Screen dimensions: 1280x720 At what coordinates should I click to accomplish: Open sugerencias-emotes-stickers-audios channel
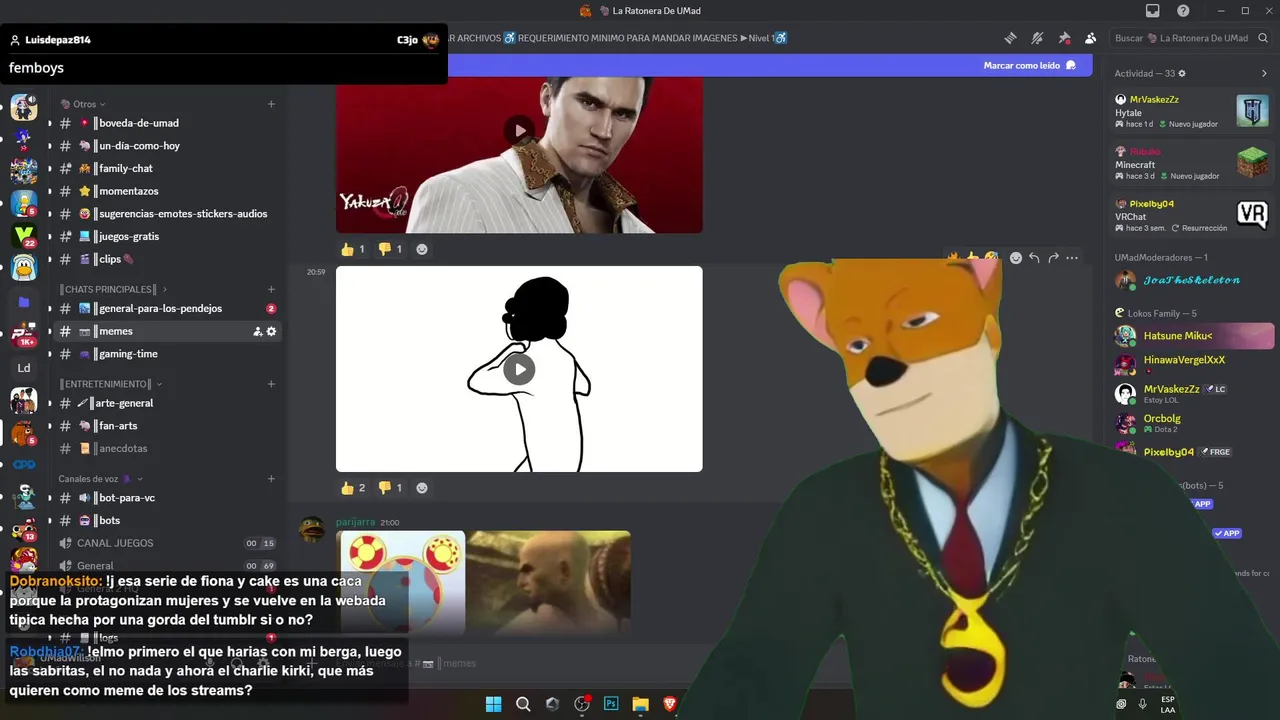(x=166, y=214)
